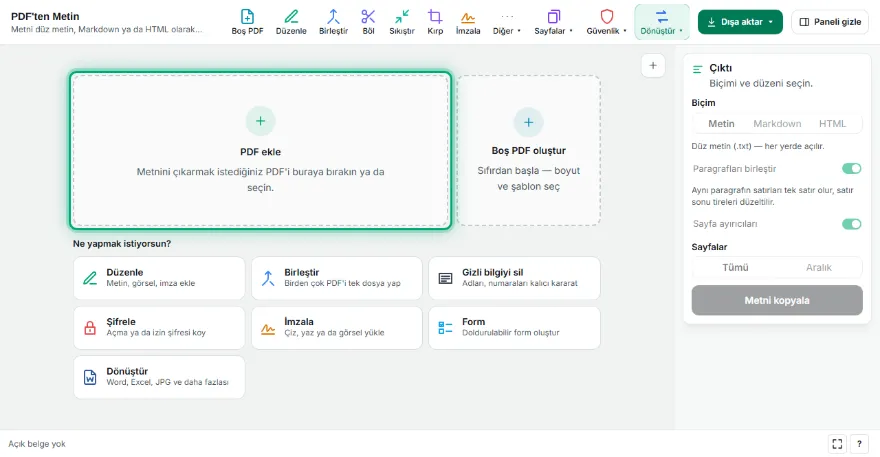880x457 pixels.
Task: Toggle the Sayfa ayırıcıları switch
Action: (851, 224)
